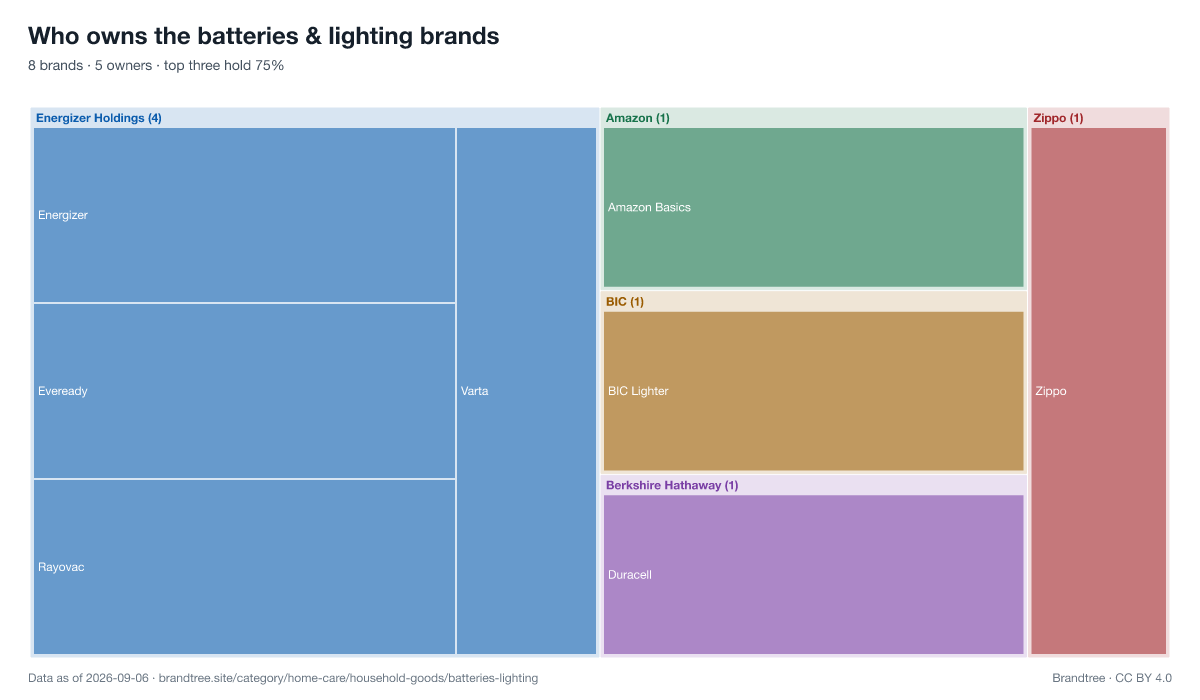Click the subtitle with brand and owner counts
1200x700 pixels.
[156, 66]
